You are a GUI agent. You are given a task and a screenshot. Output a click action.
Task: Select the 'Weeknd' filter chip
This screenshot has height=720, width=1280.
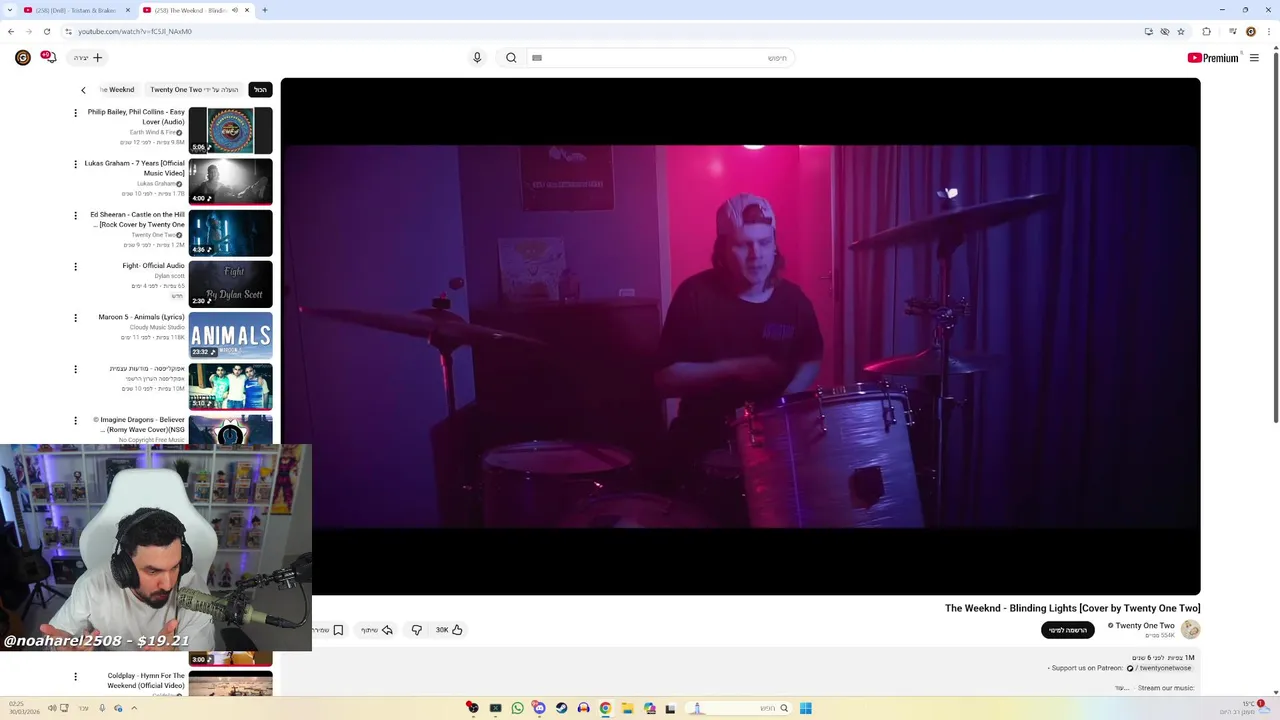(x=119, y=90)
